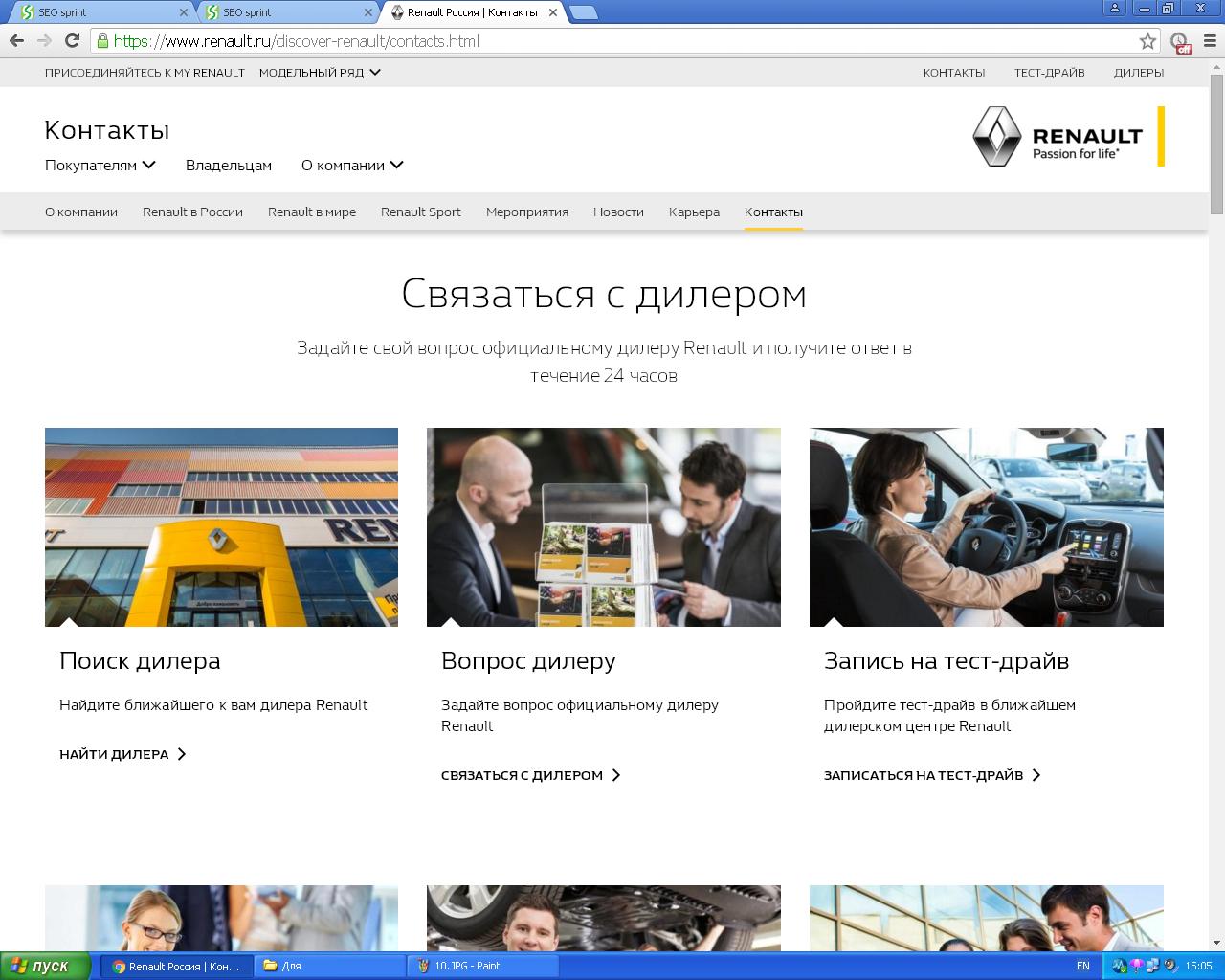Screen dimensions: 1225x980
Task: Click arrow next to Записаться на тест-драйв
Action: tap(1036, 775)
